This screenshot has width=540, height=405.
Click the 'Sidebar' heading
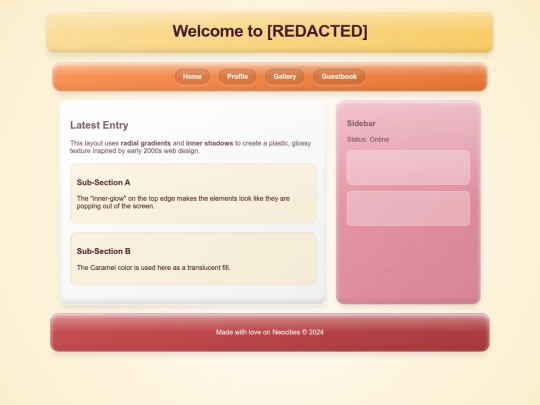[x=361, y=123]
